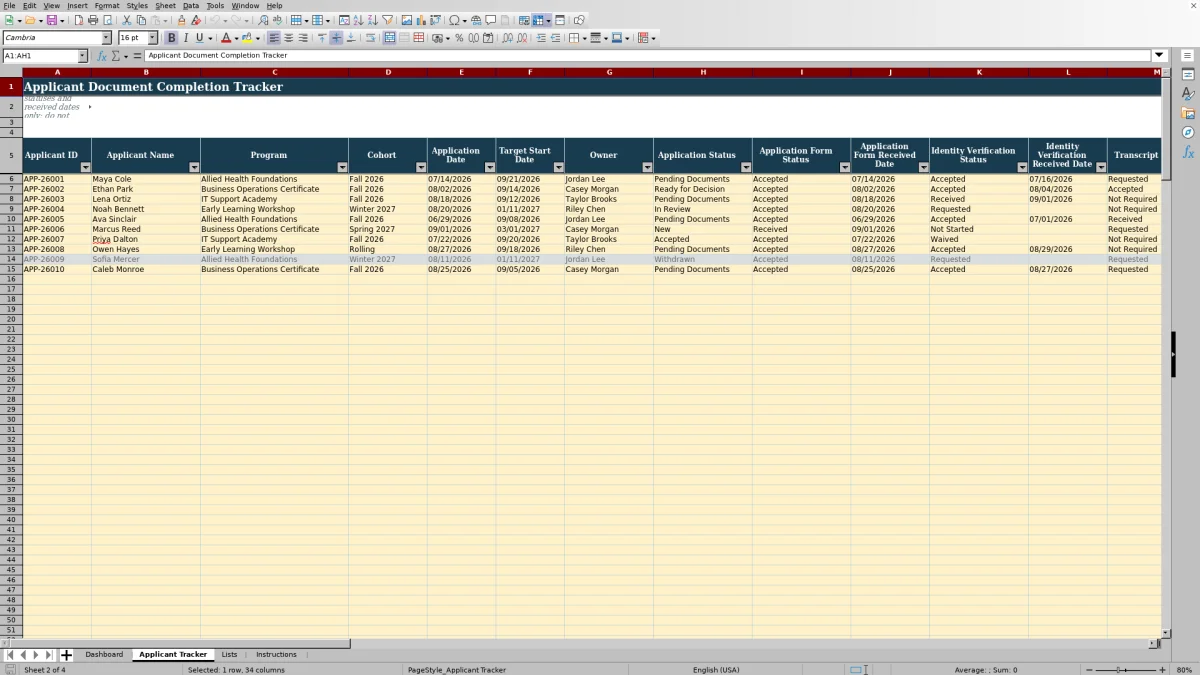Toggle the AutoFilter funnel icon
1200x675 pixels.
tap(387, 20)
